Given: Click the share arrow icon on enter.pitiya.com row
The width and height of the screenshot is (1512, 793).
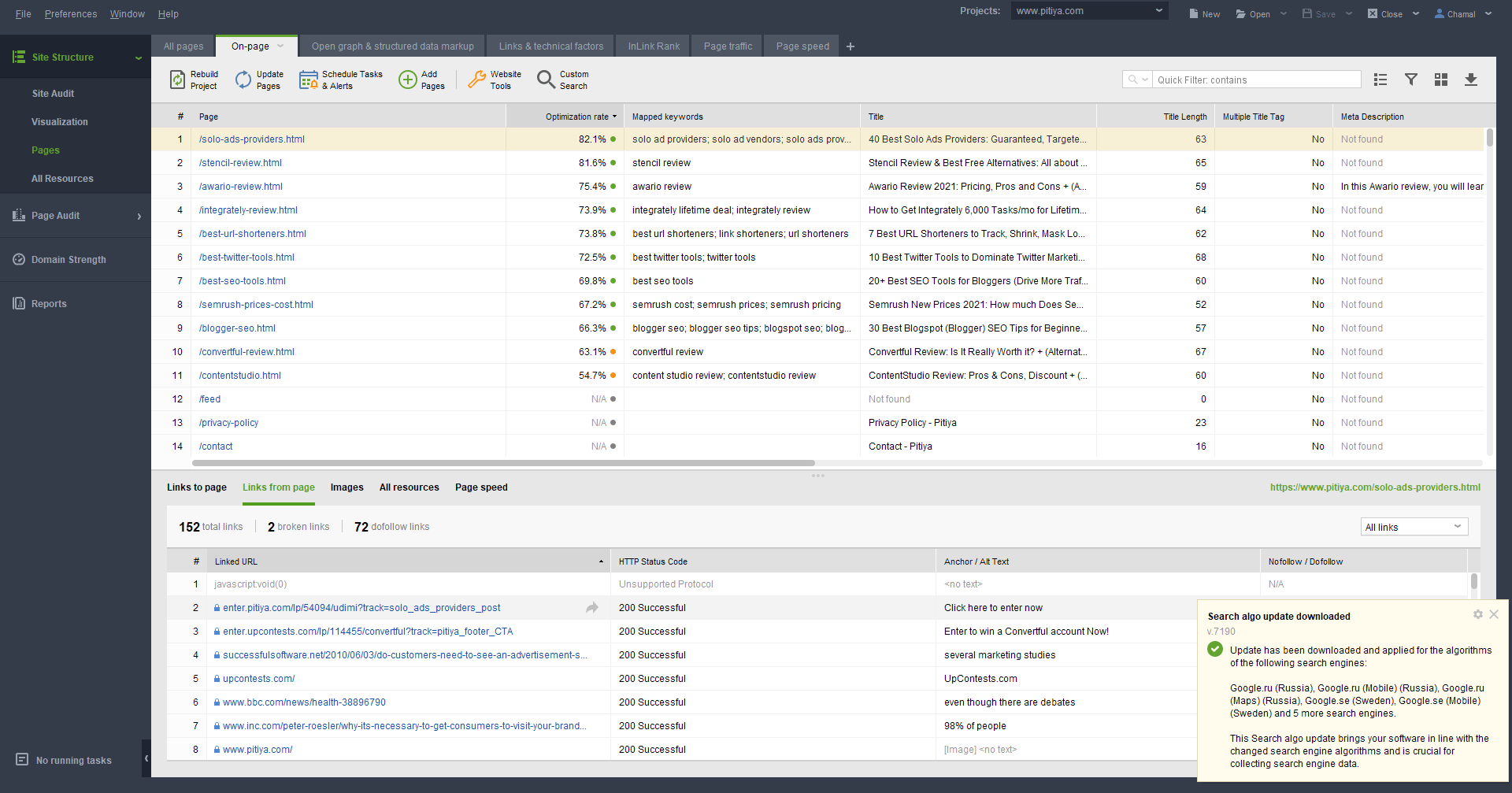Looking at the screenshot, I should click(x=592, y=607).
